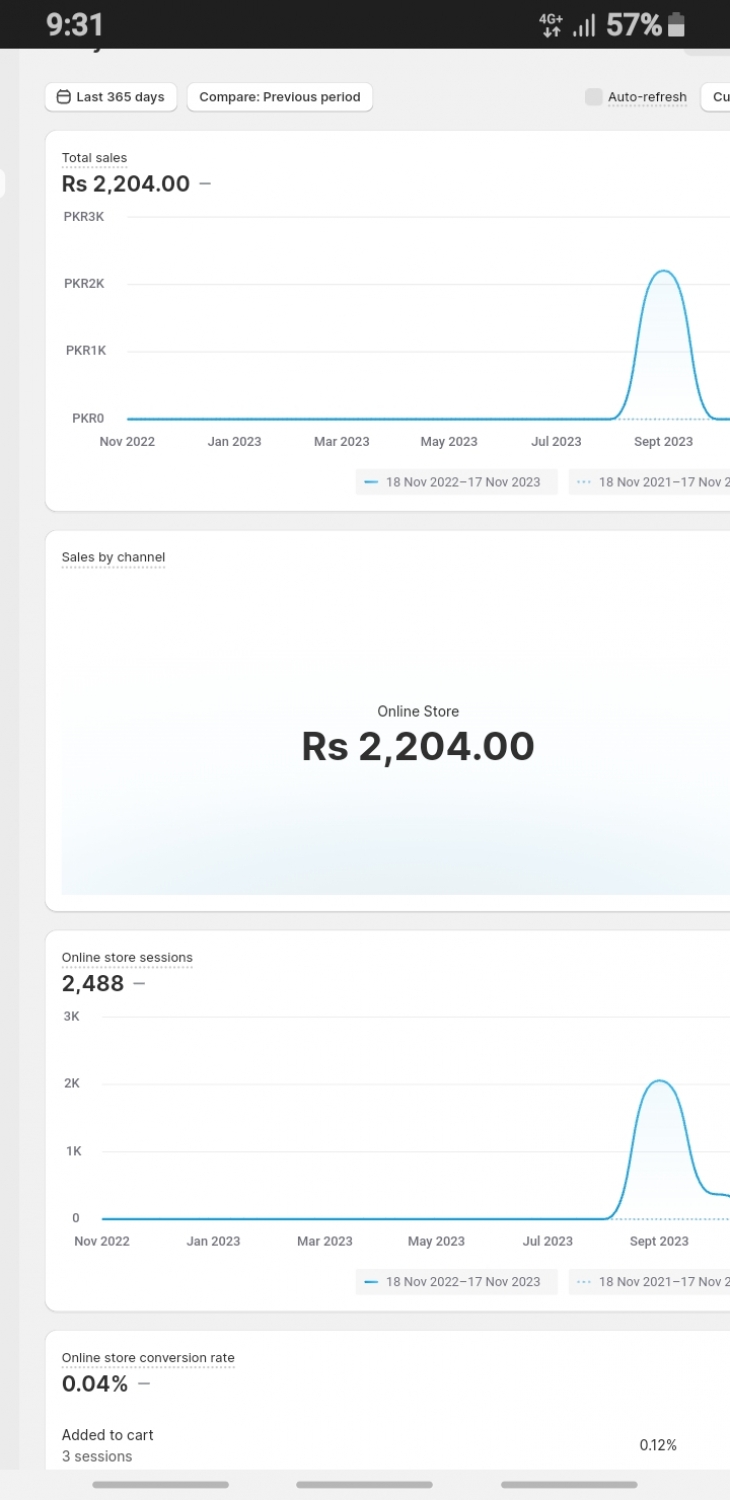Tap the 9:31 clock in the status bar
The image size is (730, 1500).
75,24
